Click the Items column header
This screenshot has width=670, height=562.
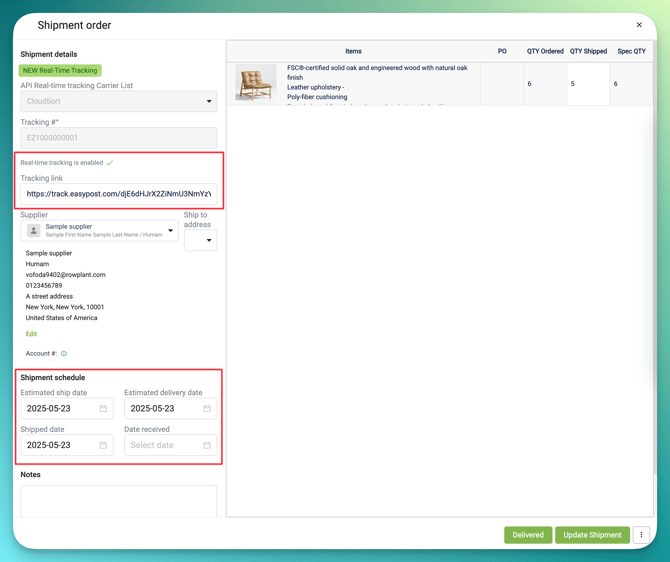353,51
